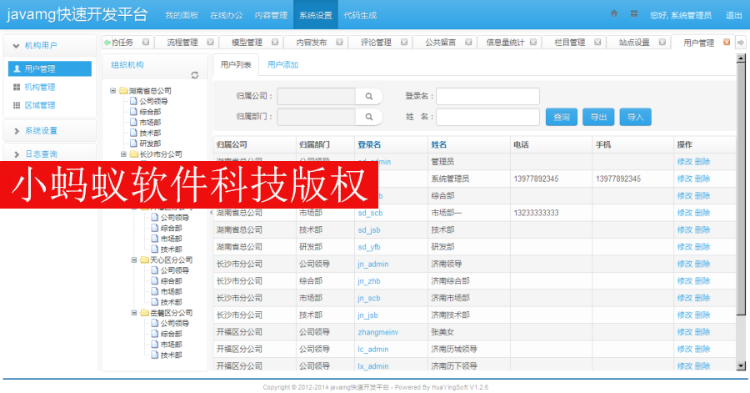Click 修改 for lc_admin row
This screenshot has height=393, width=750.
point(684,349)
